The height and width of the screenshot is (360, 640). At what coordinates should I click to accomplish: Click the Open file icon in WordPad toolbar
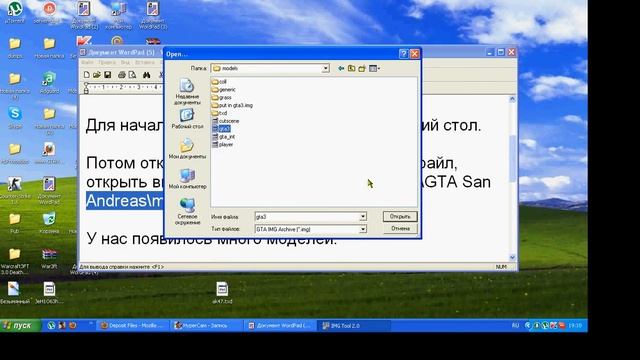97,75
